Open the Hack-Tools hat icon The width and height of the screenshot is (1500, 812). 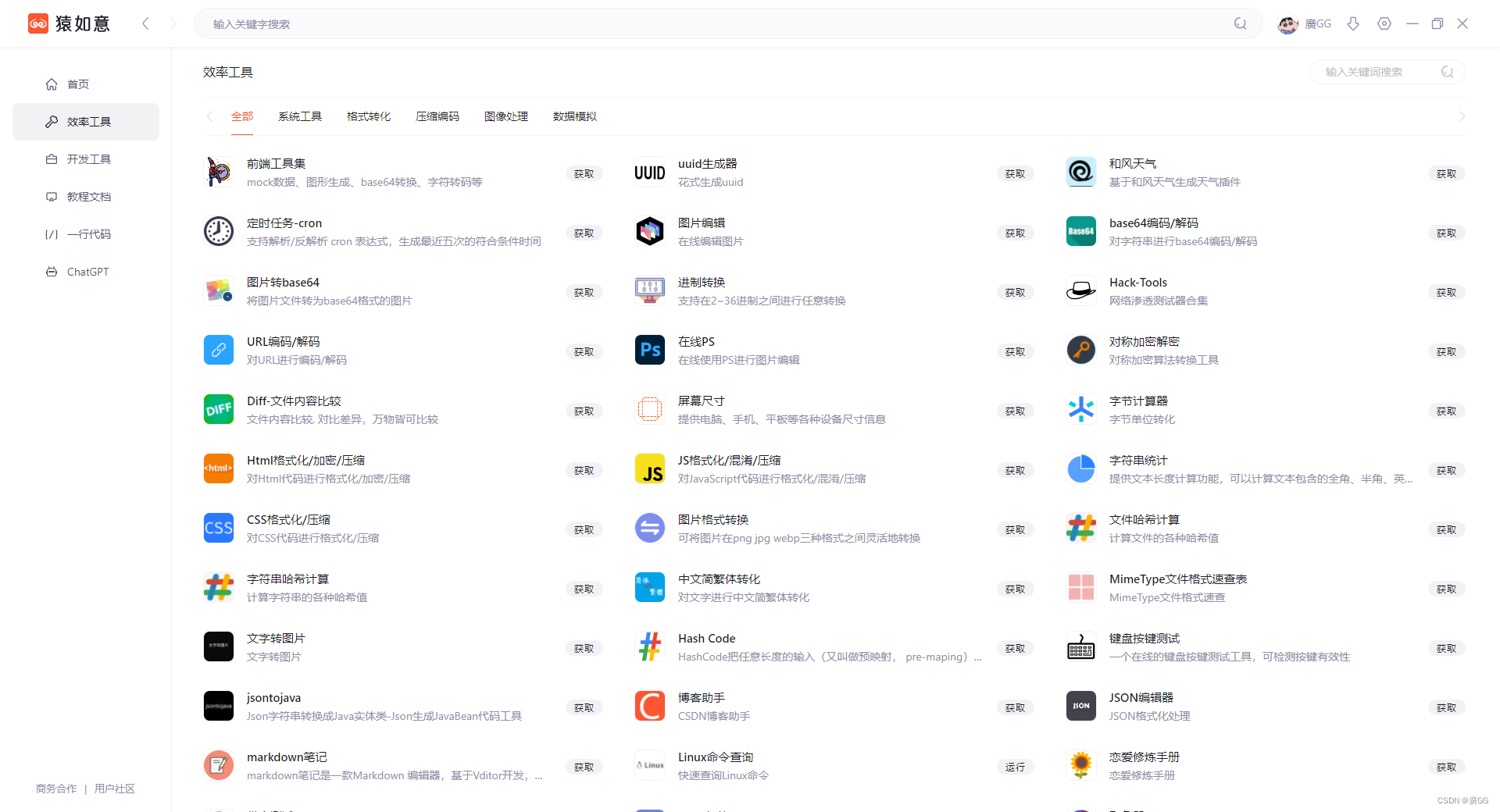tap(1081, 291)
